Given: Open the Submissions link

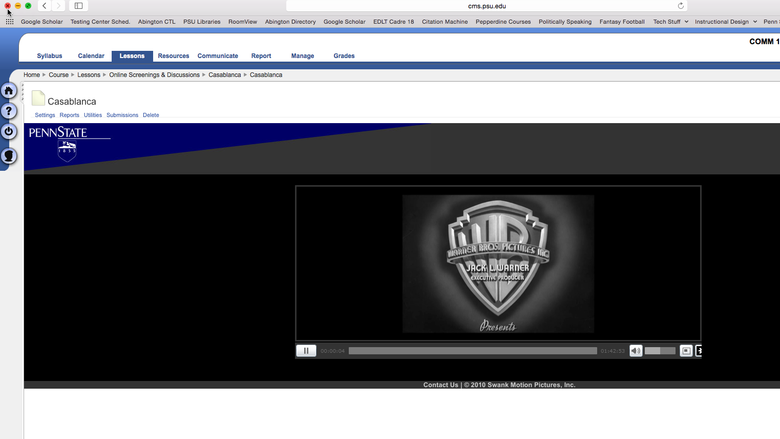Looking at the screenshot, I should [122, 115].
